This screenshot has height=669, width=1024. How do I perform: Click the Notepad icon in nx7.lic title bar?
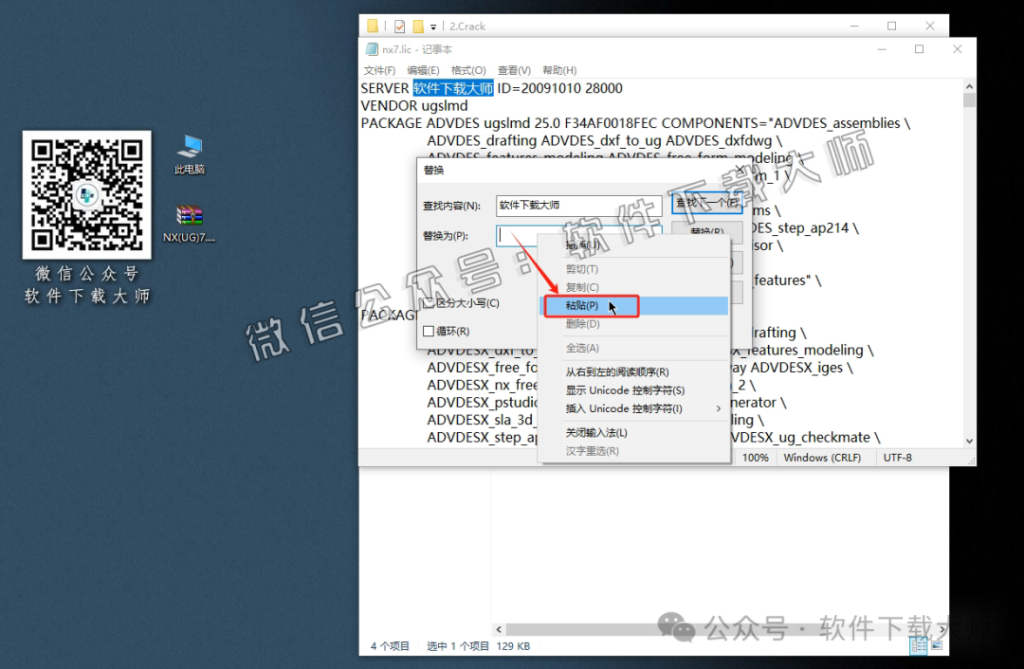click(x=371, y=47)
